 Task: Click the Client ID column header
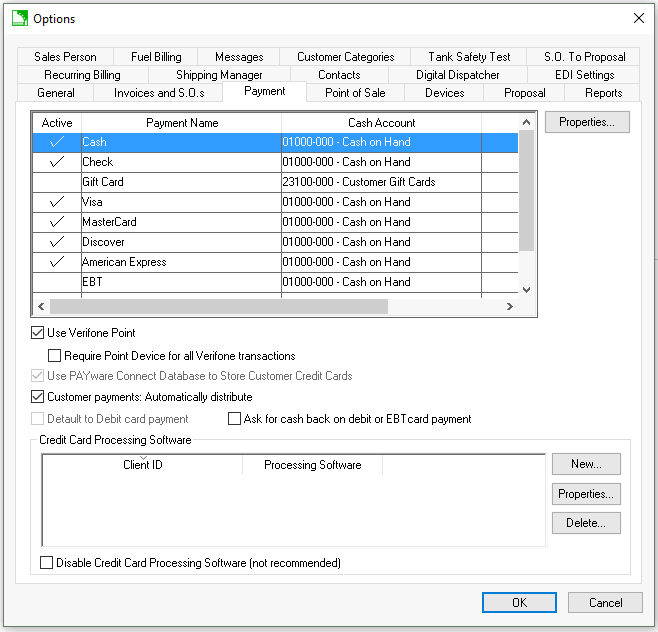[x=143, y=465]
